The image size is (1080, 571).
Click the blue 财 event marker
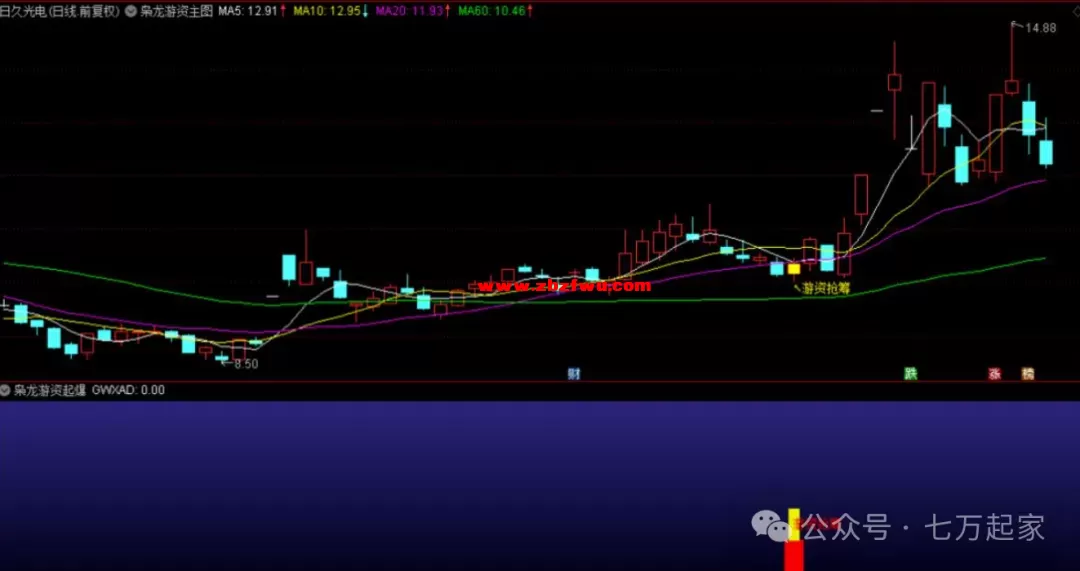coord(574,374)
